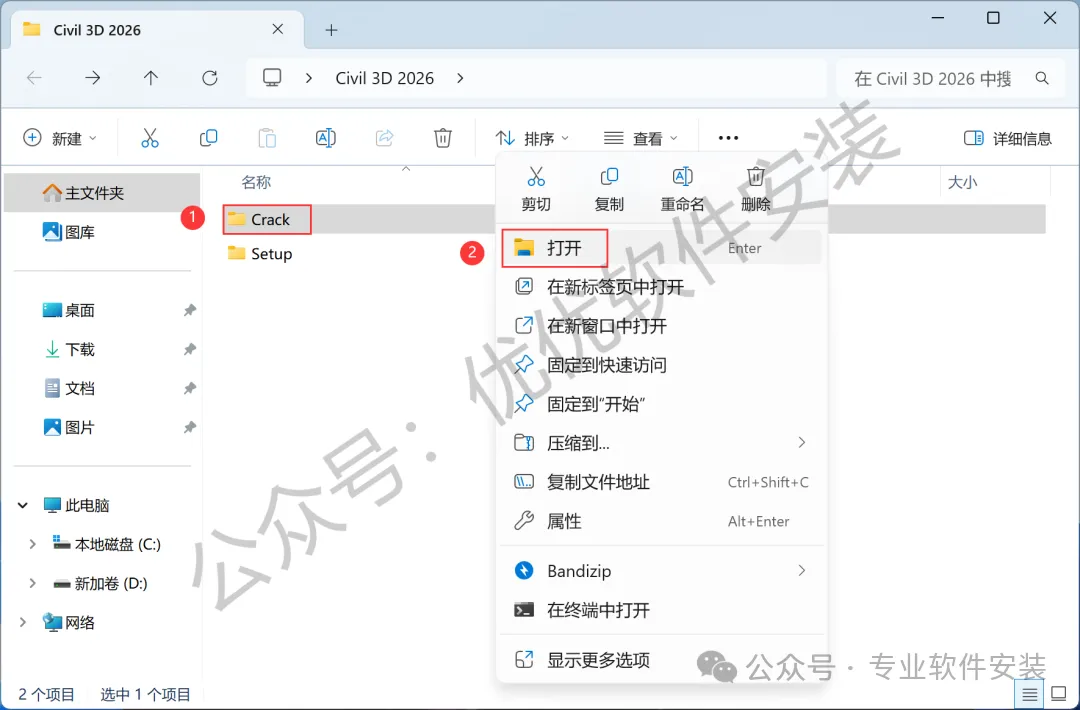Click the toolbar Copy icon
This screenshot has width=1080, height=710.
pyautogui.click(x=208, y=138)
